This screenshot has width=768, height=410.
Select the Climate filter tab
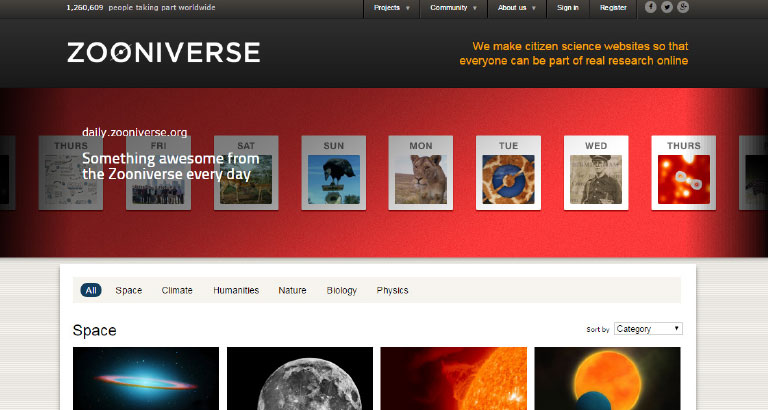(177, 290)
